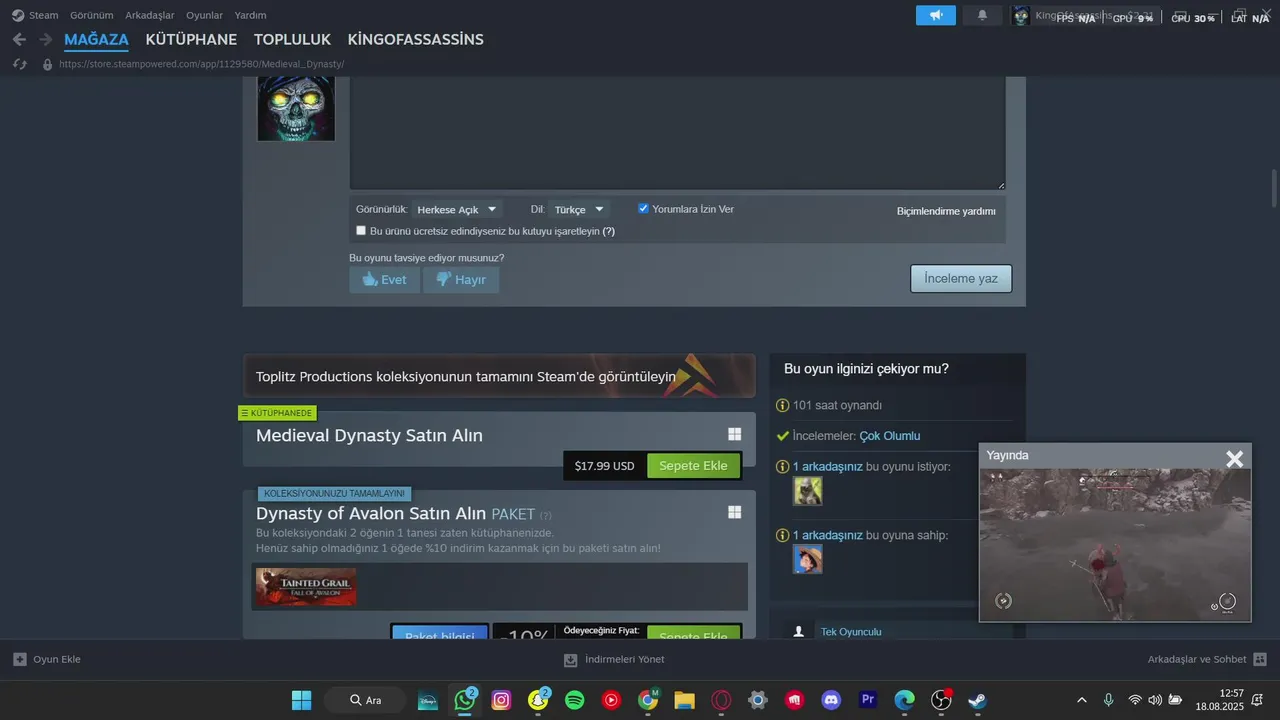
Task: Click the thumbs-down Hayır button
Action: (x=461, y=280)
